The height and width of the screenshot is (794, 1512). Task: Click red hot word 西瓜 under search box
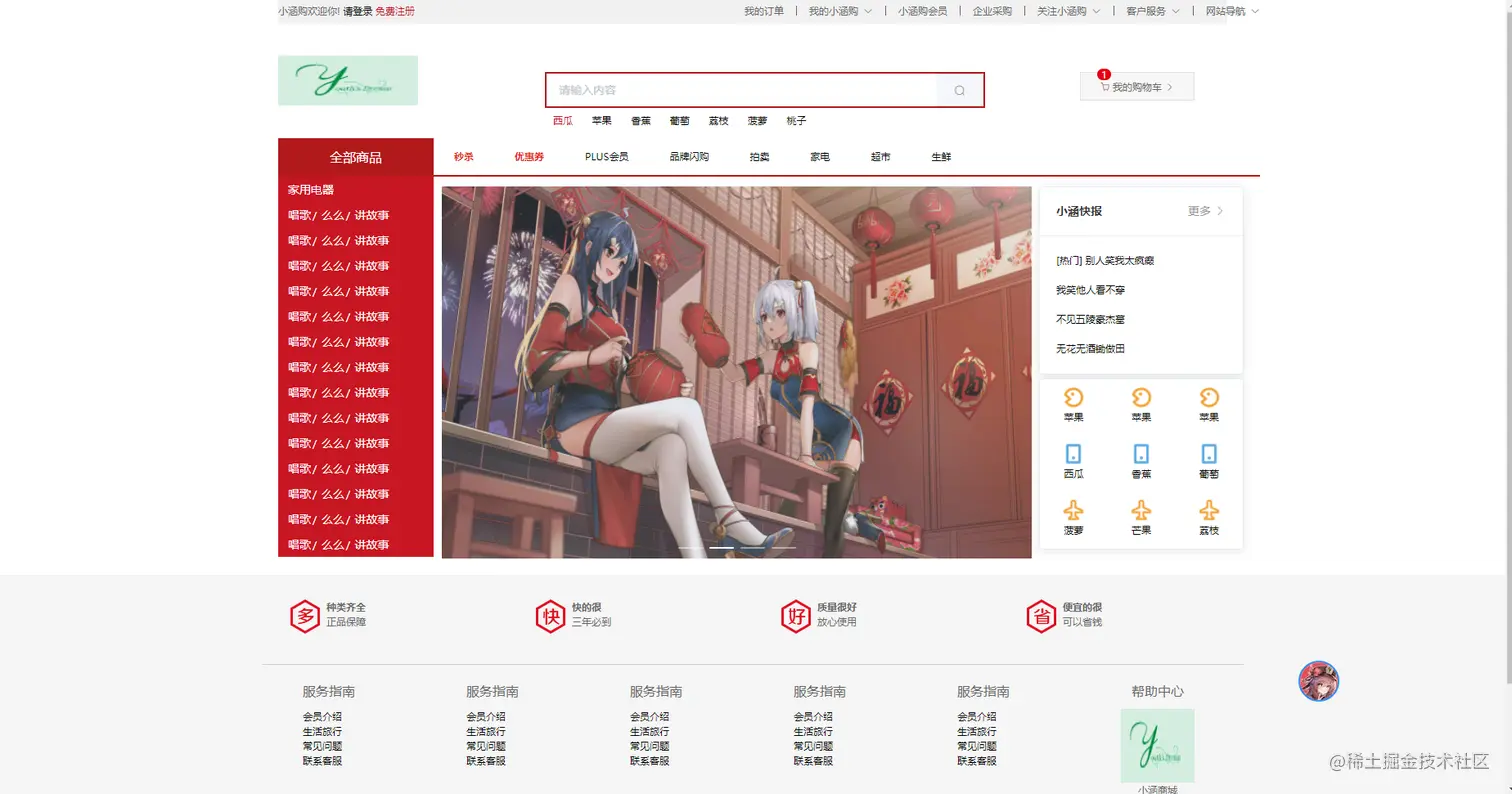[563, 121]
